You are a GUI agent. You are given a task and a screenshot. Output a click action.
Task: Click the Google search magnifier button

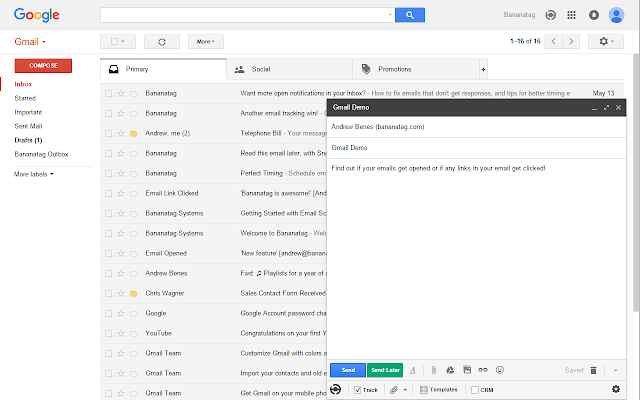(410, 15)
